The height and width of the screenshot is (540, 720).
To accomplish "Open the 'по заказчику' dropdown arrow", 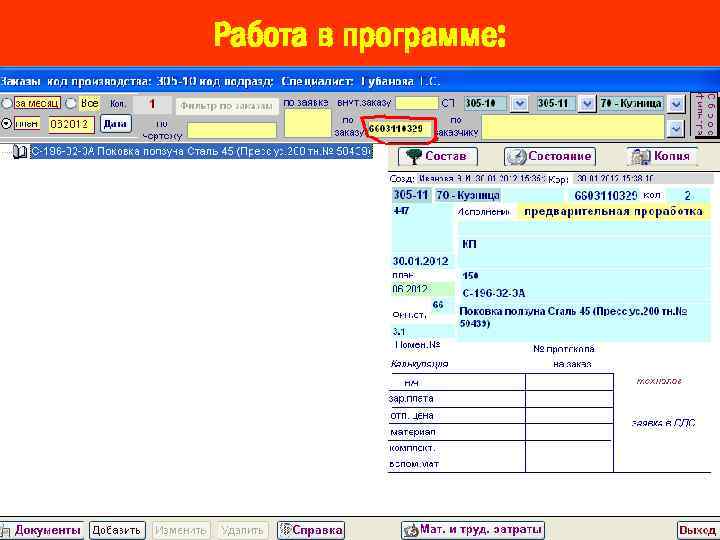I will pyautogui.click(x=675, y=129).
